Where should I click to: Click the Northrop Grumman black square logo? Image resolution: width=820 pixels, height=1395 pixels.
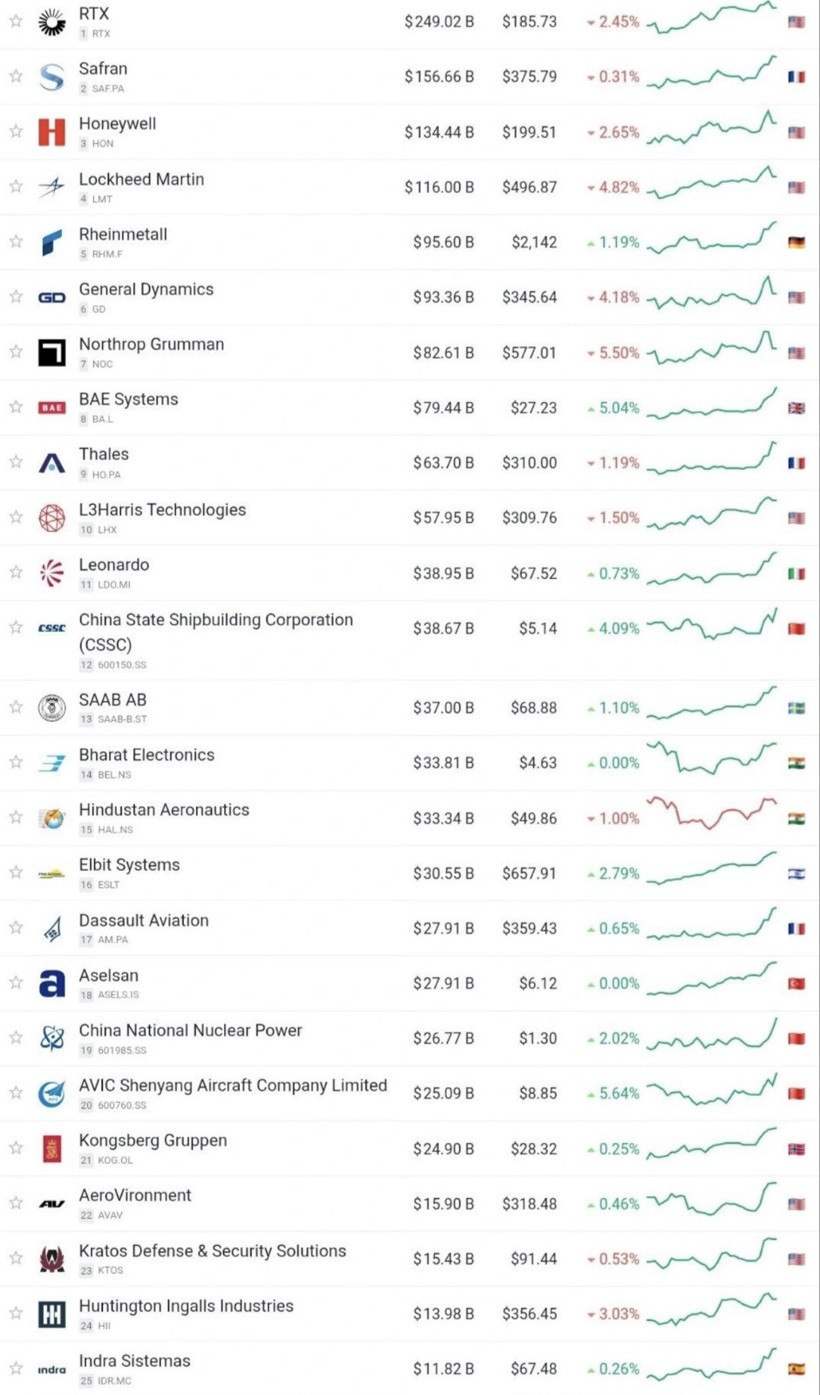pyautogui.click(x=51, y=352)
